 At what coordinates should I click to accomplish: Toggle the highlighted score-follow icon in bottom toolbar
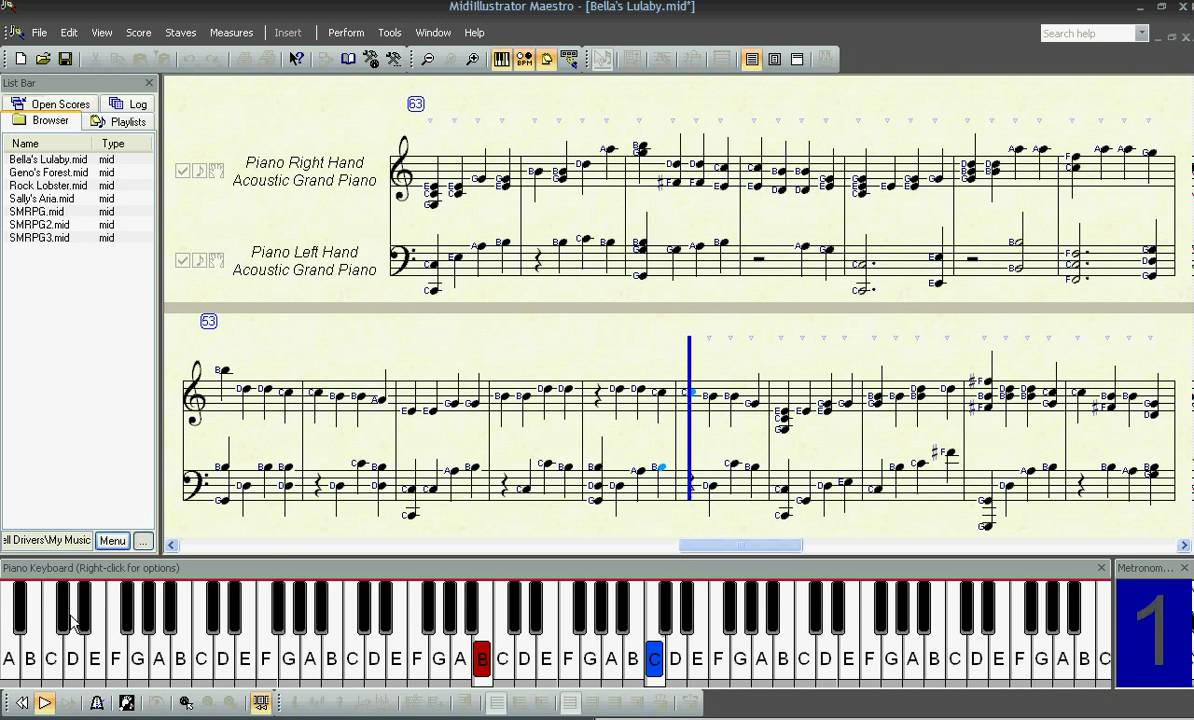tap(260, 702)
